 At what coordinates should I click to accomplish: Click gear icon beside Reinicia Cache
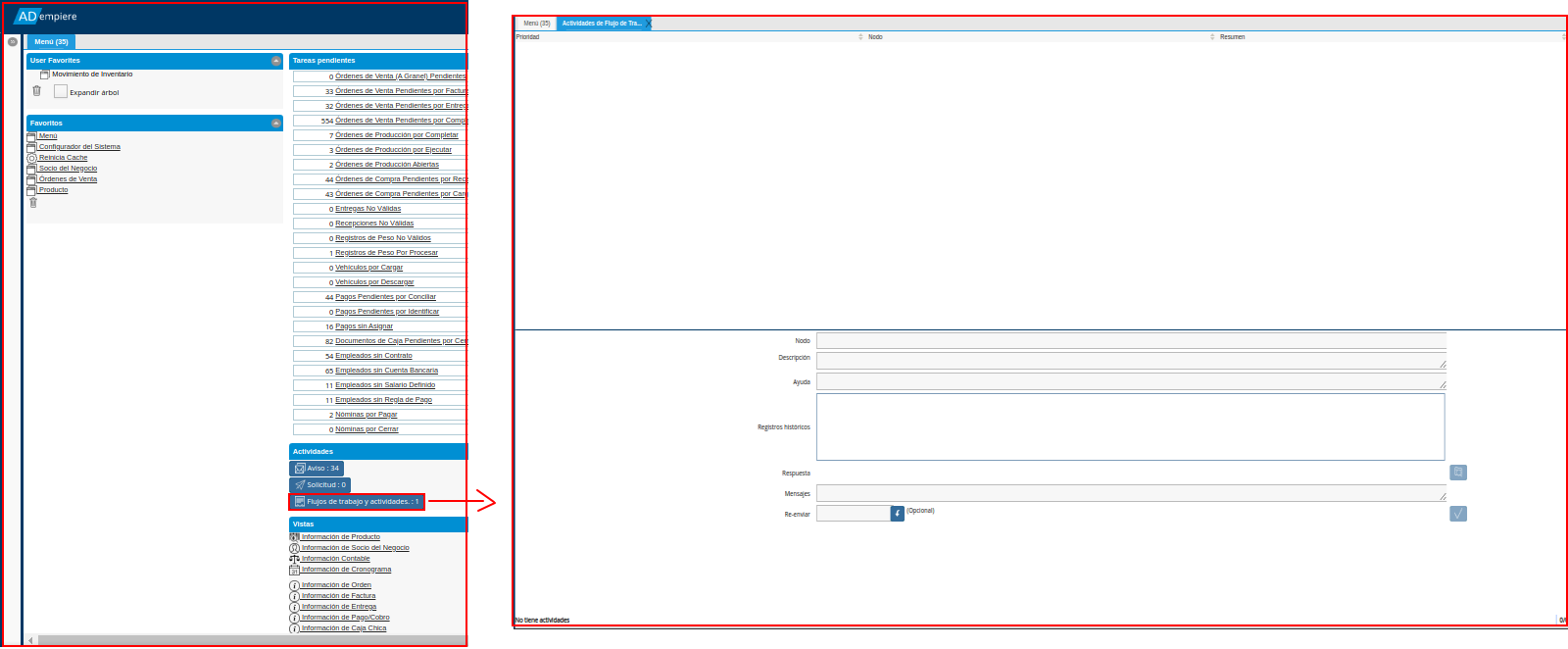pos(32,158)
